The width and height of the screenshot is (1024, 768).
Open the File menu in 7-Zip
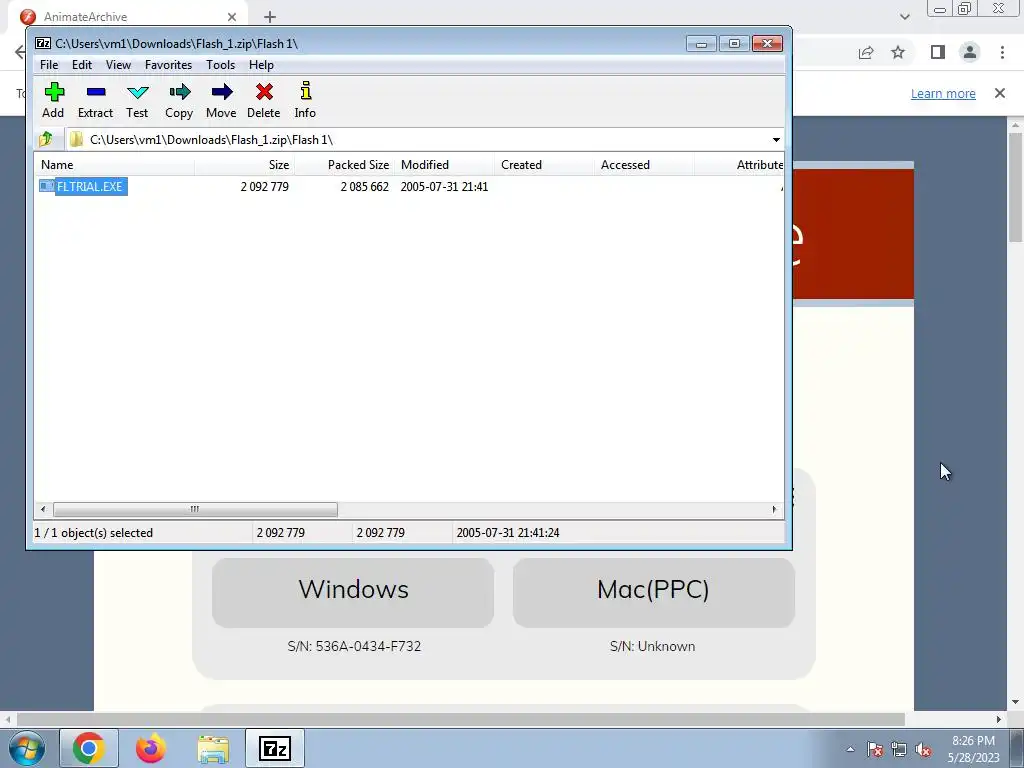(x=49, y=65)
